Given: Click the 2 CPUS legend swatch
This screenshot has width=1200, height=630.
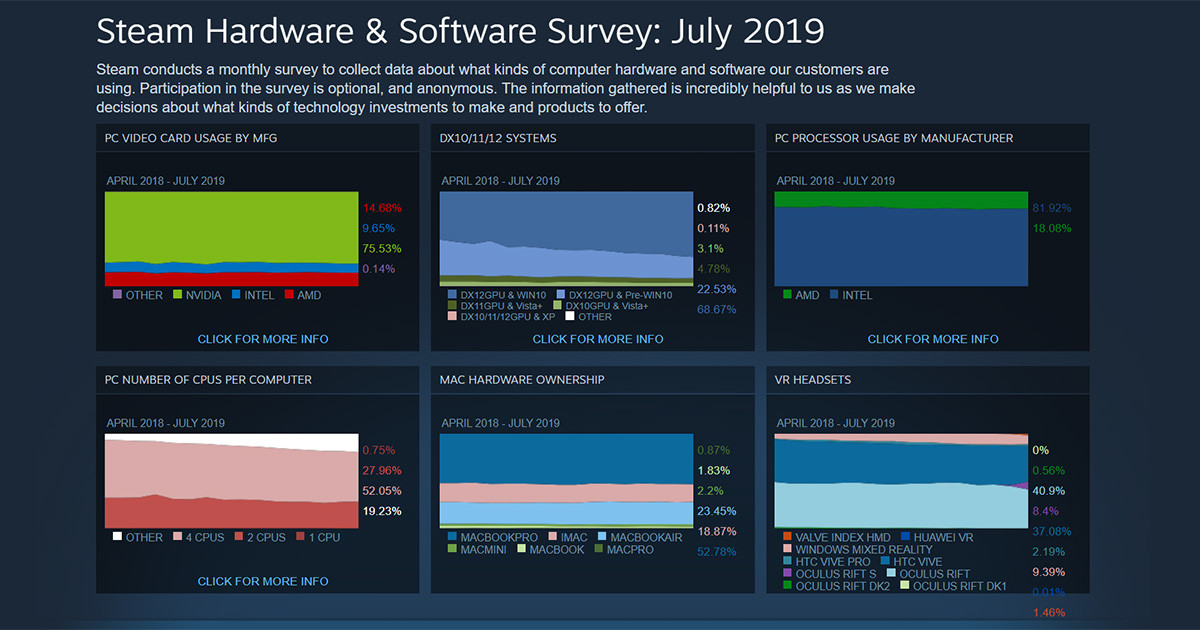Looking at the screenshot, I should coord(238,537).
